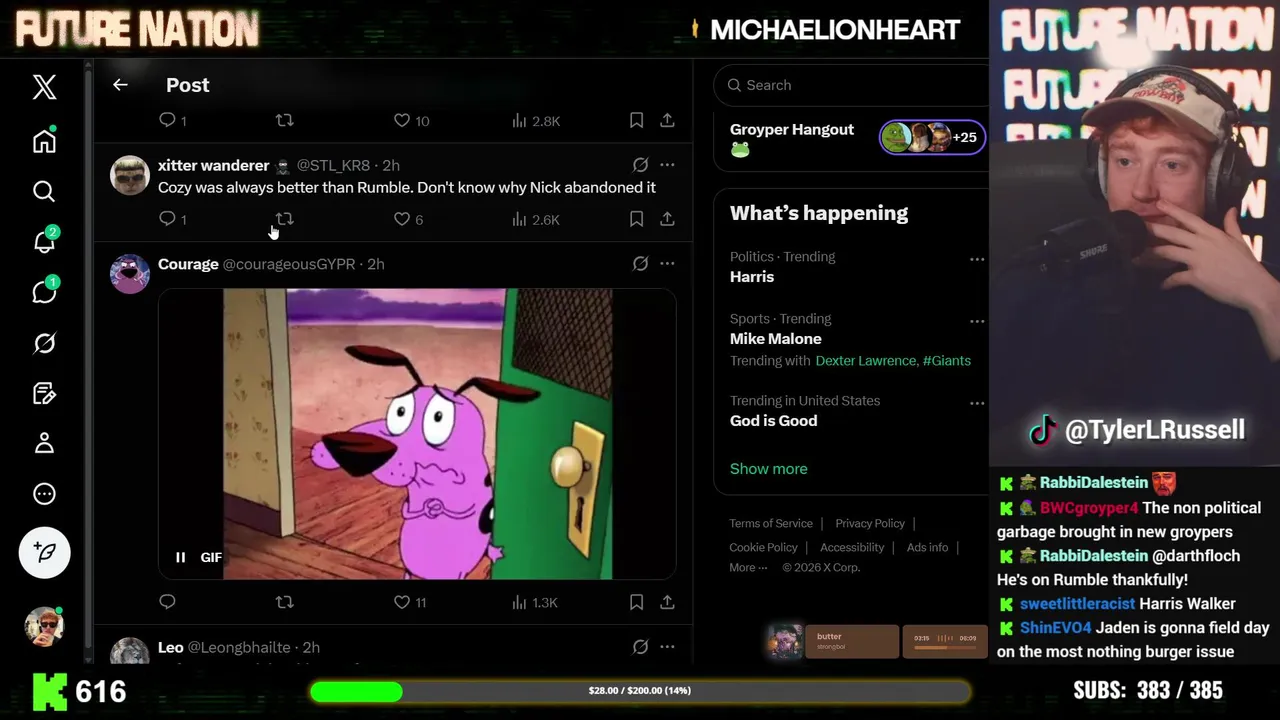Repost the top post with 10 likes
Image resolution: width=1280 pixels, height=720 pixels.
click(284, 120)
